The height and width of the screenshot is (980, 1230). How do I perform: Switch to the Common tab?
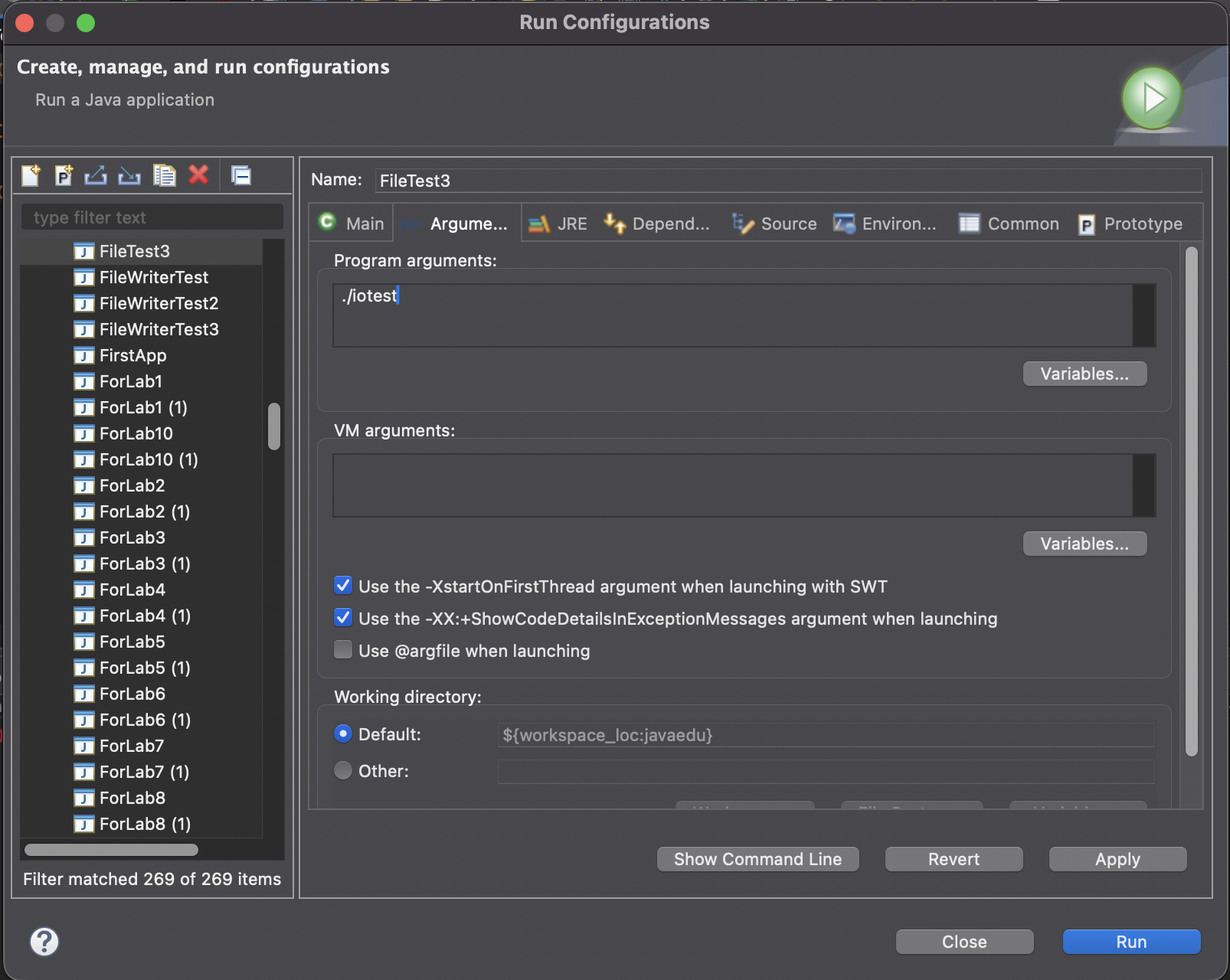pos(1009,224)
